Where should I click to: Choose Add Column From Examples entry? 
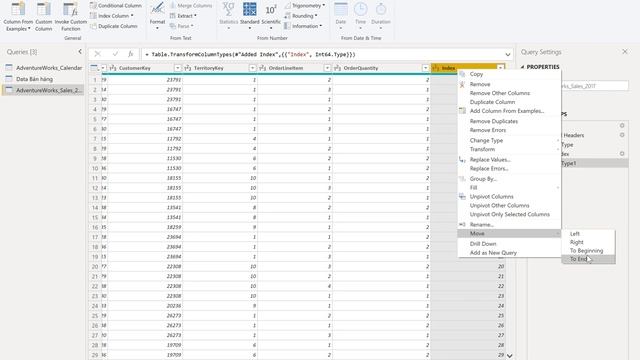(509, 111)
